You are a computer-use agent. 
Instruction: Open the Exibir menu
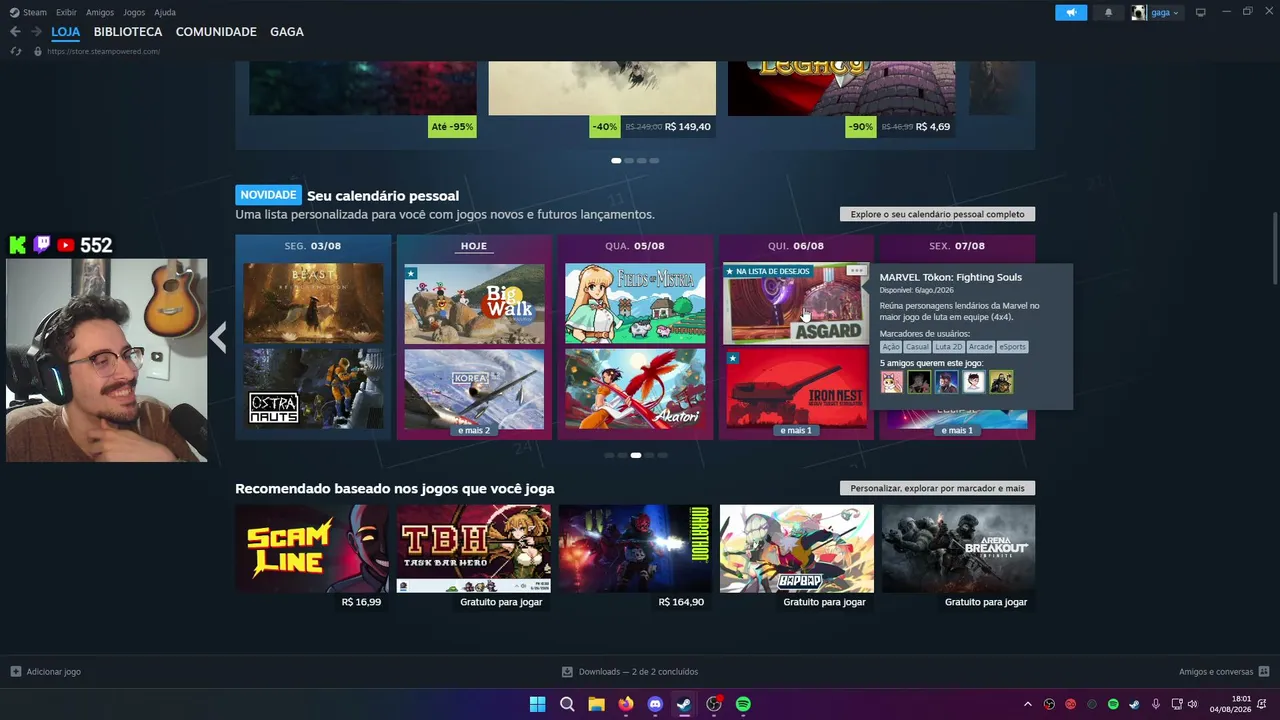pos(66,12)
